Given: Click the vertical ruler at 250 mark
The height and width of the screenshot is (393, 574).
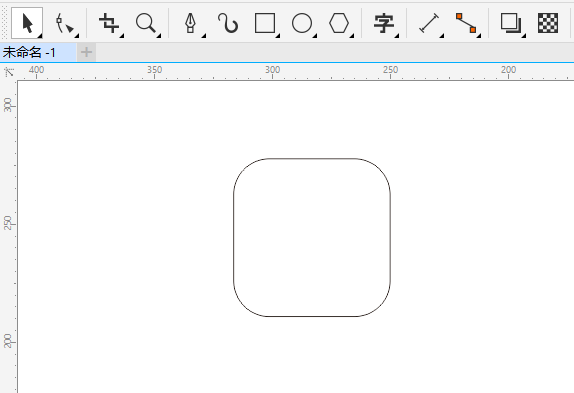Looking at the screenshot, I should (x=8, y=223).
